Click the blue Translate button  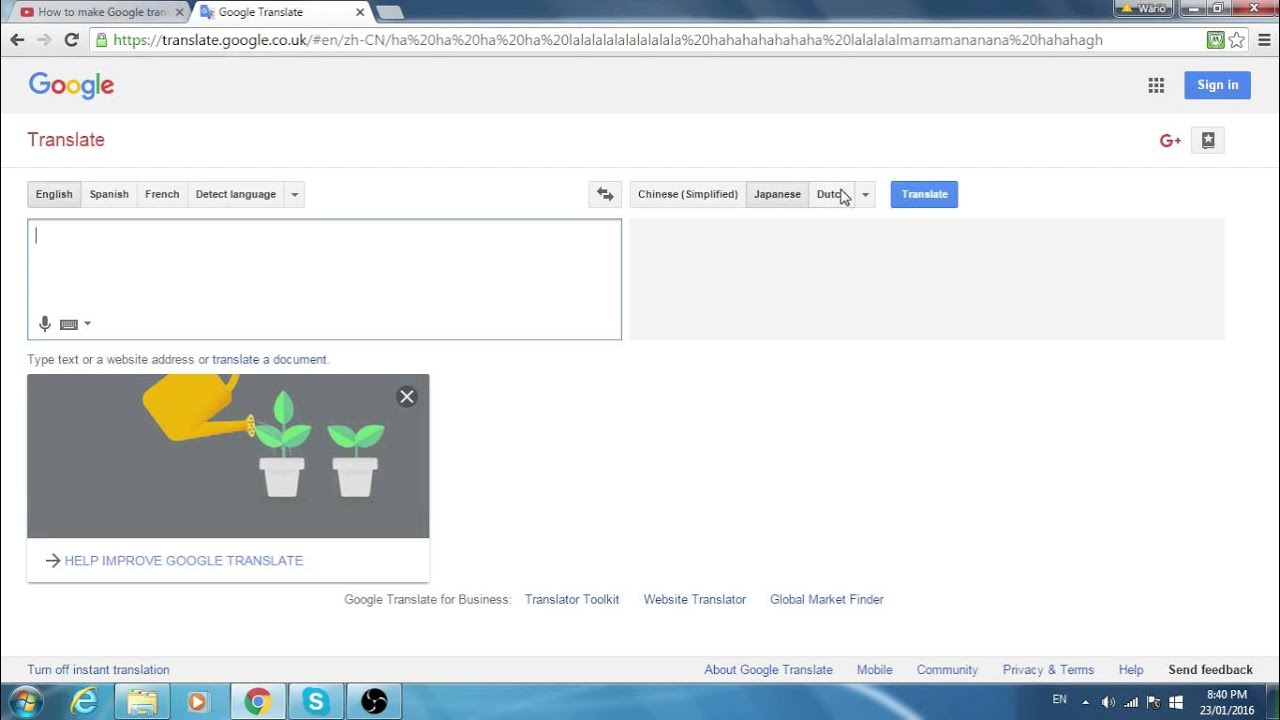924,194
